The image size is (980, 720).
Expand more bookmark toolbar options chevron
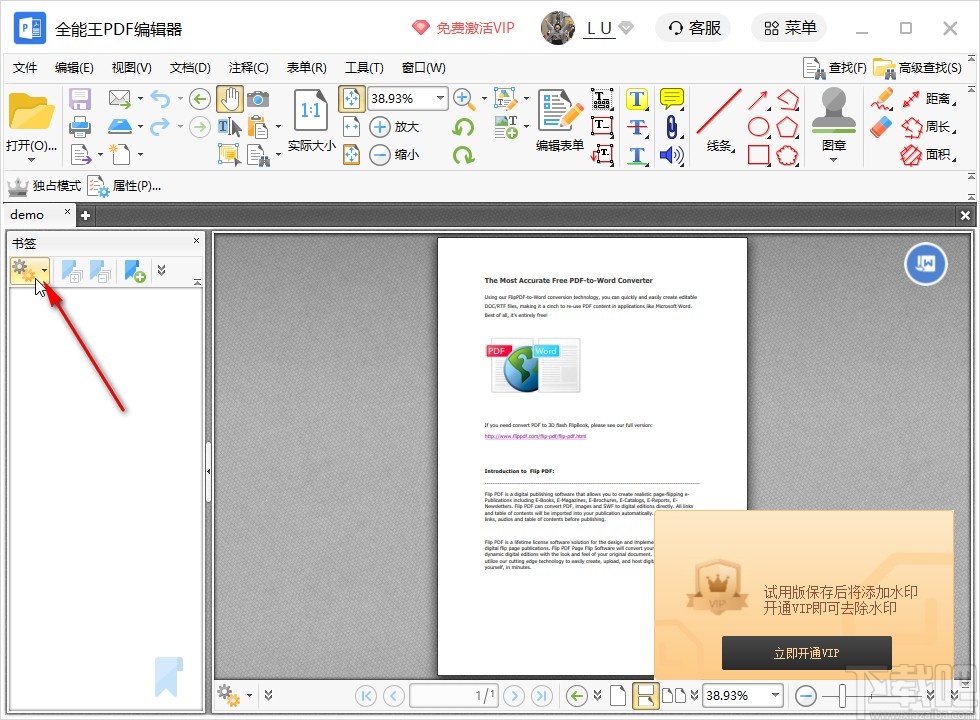pyautogui.click(x=161, y=270)
